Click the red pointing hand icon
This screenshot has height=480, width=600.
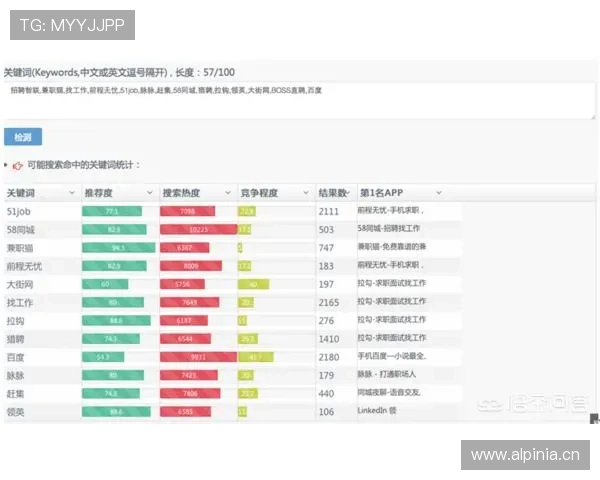pyautogui.click(x=18, y=166)
